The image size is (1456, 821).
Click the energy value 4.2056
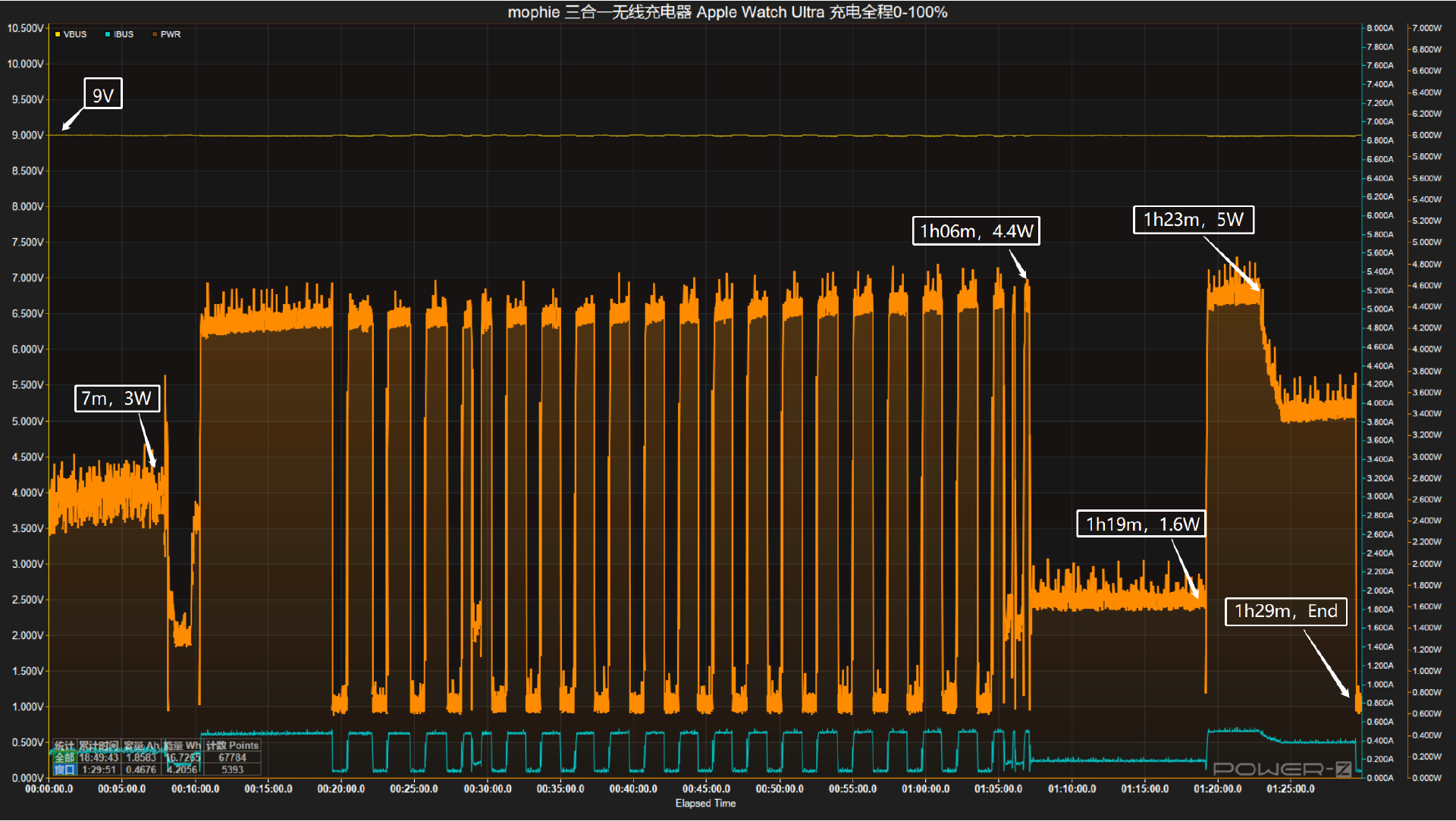(183, 769)
